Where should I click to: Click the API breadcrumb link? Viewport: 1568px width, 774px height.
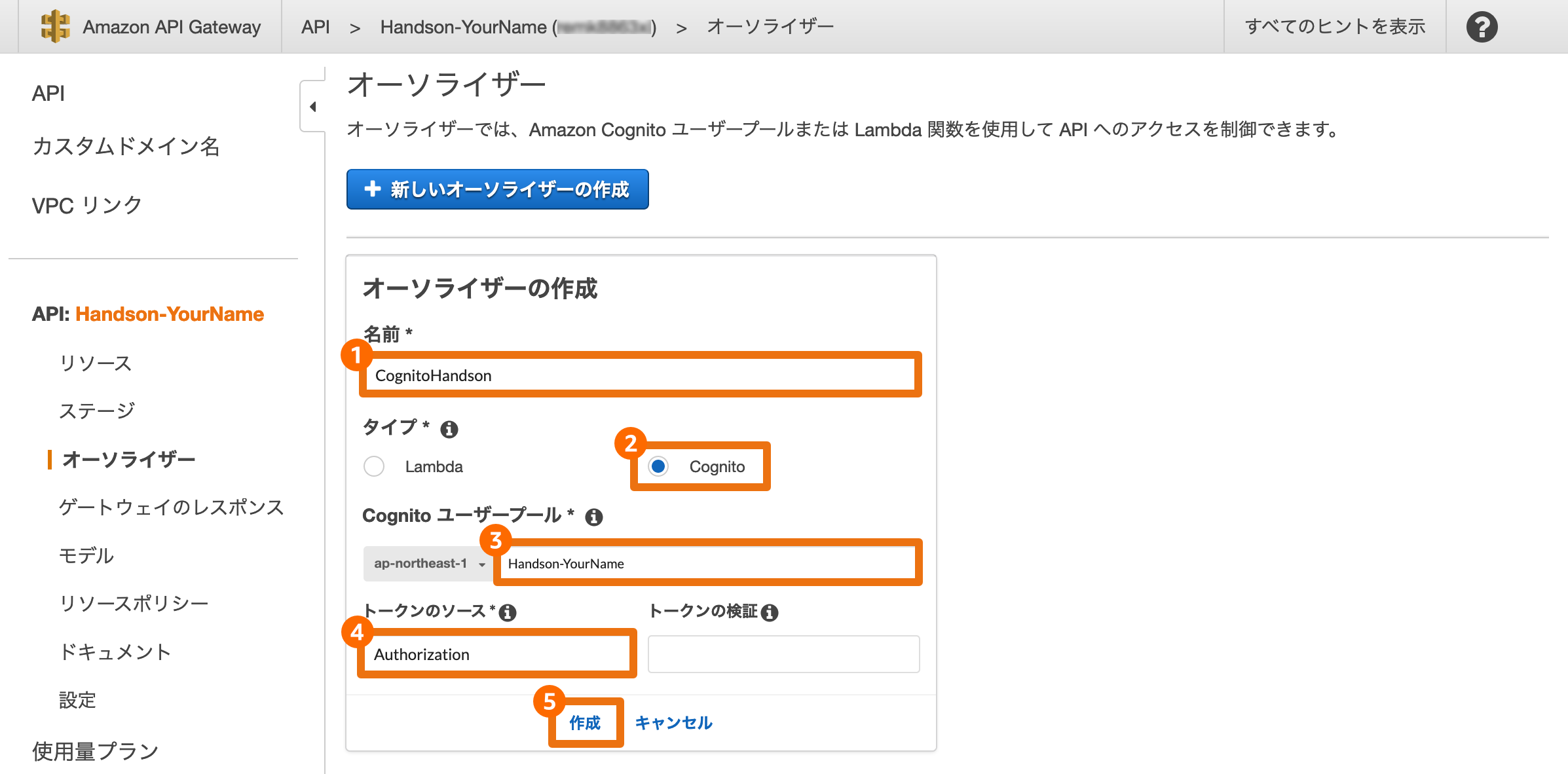coord(316,27)
